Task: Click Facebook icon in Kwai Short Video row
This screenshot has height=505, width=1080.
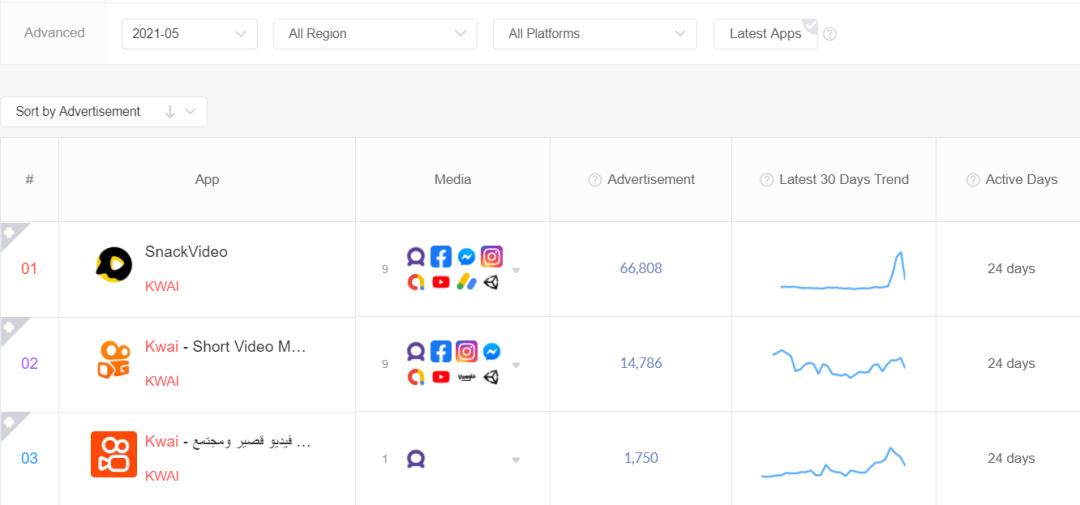Action: click(441, 352)
